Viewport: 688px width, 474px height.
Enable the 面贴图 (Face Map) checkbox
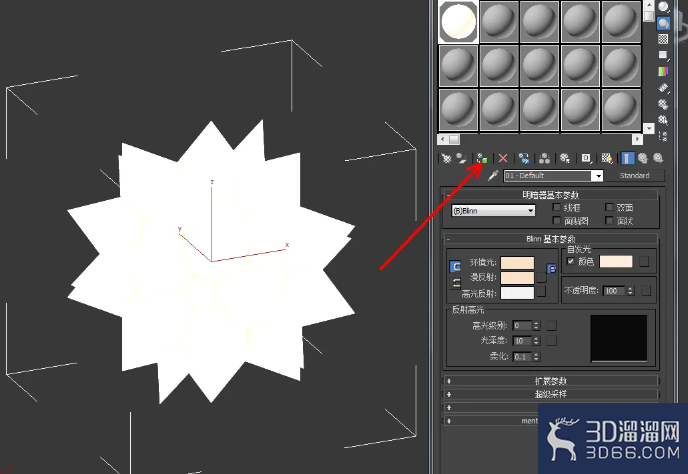click(557, 220)
